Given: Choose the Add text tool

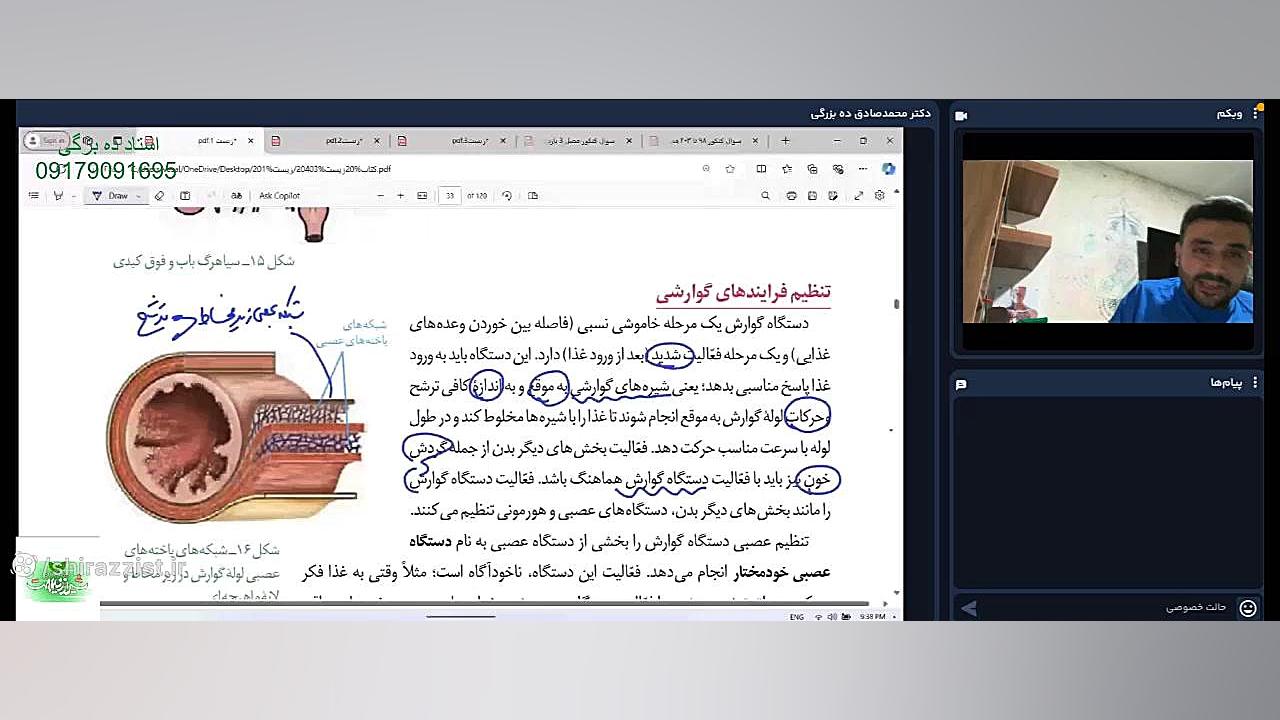Looking at the screenshot, I should 185,196.
